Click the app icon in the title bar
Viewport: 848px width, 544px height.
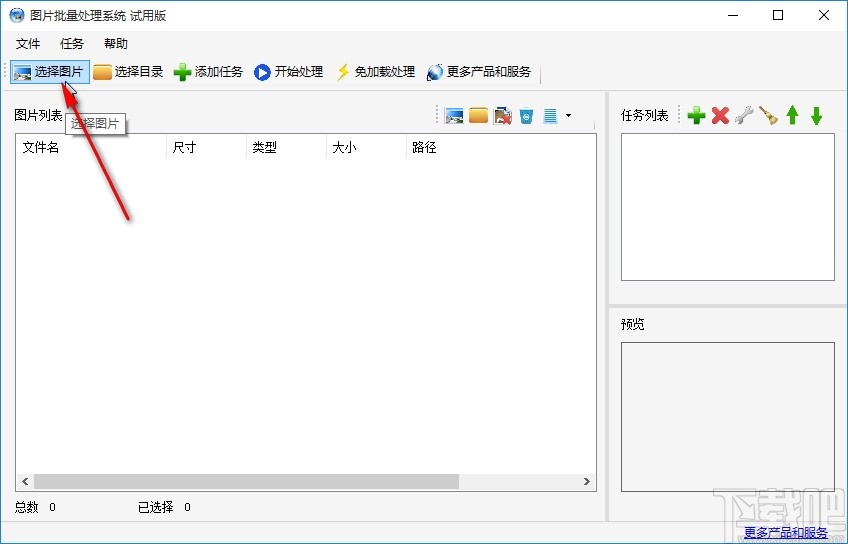point(17,15)
